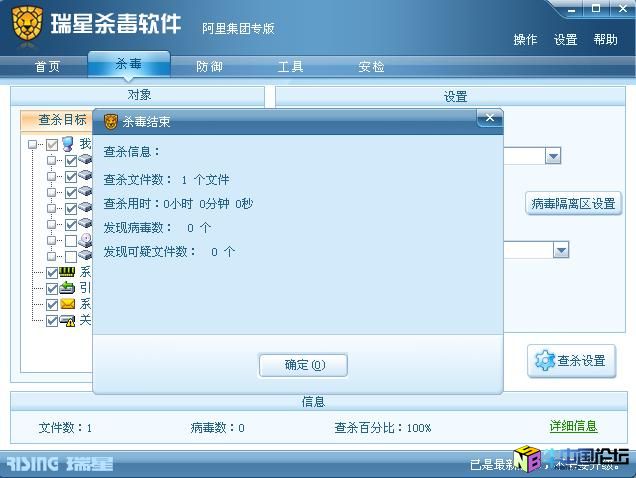The height and width of the screenshot is (478, 636).
Task: Click the 文件数:1 status text
Action: (65, 428)
